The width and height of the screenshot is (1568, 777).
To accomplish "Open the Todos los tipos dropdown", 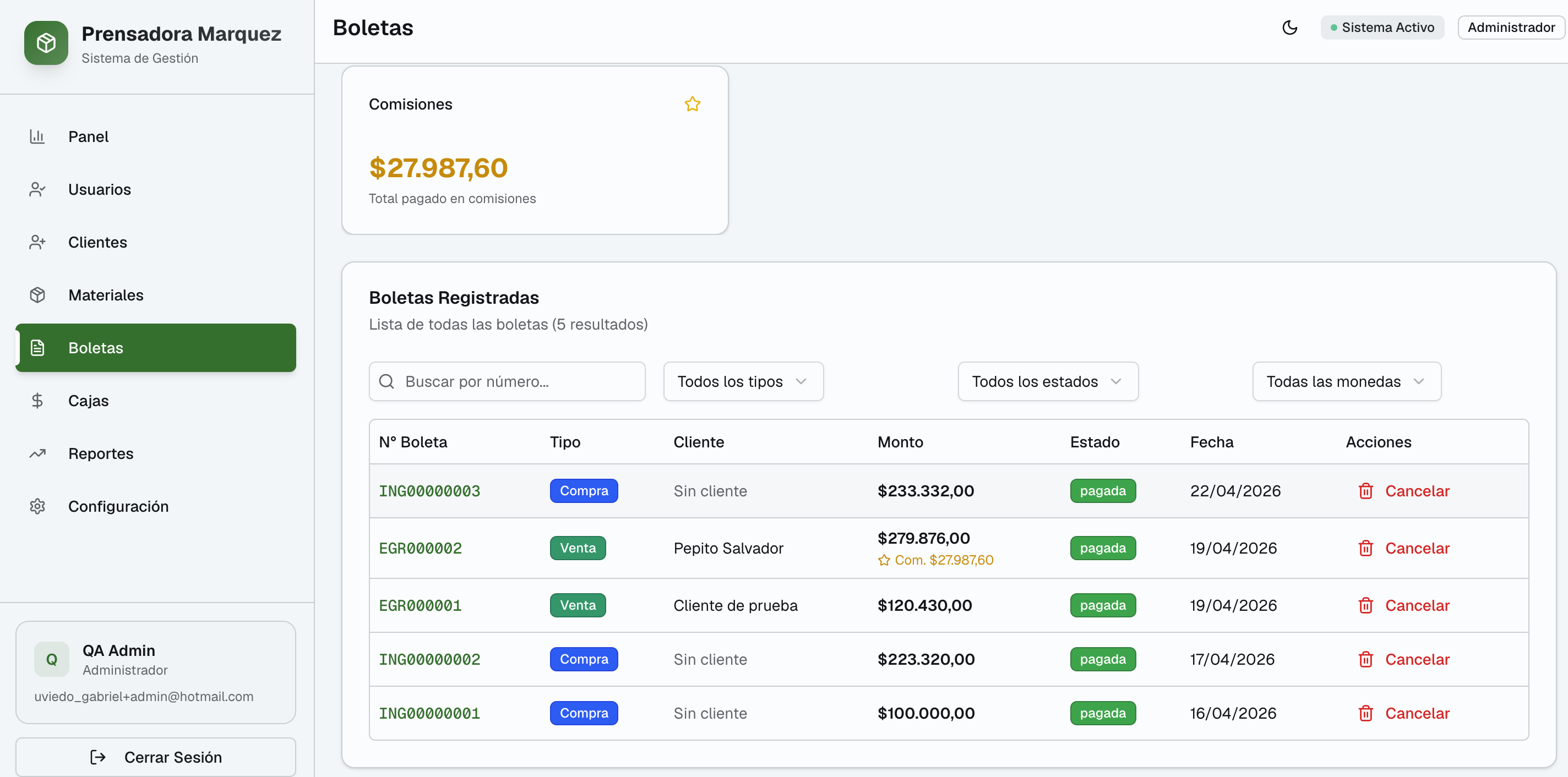I will click(743, 381).
